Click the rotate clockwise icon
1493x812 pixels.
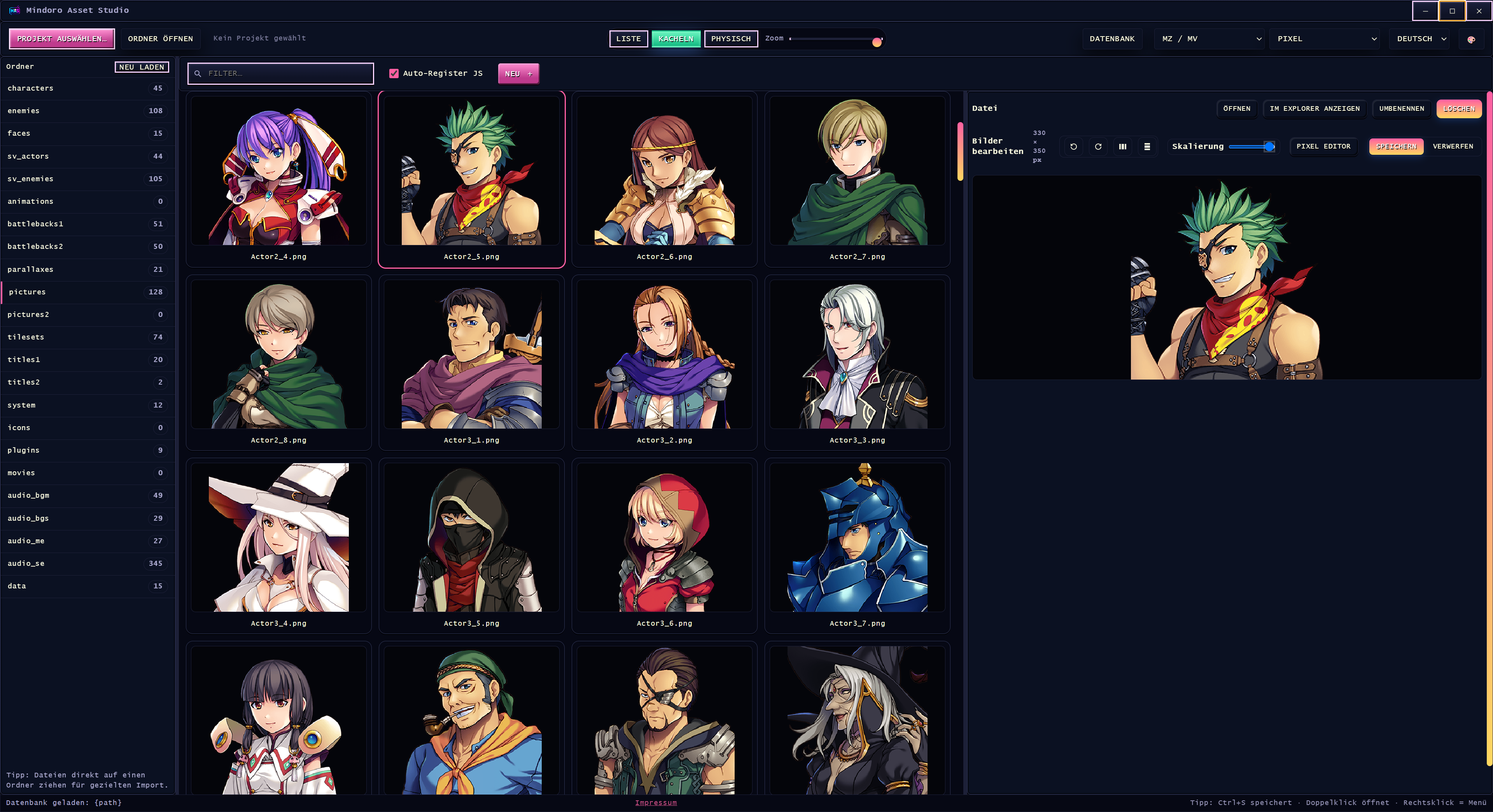(1098, 147)
